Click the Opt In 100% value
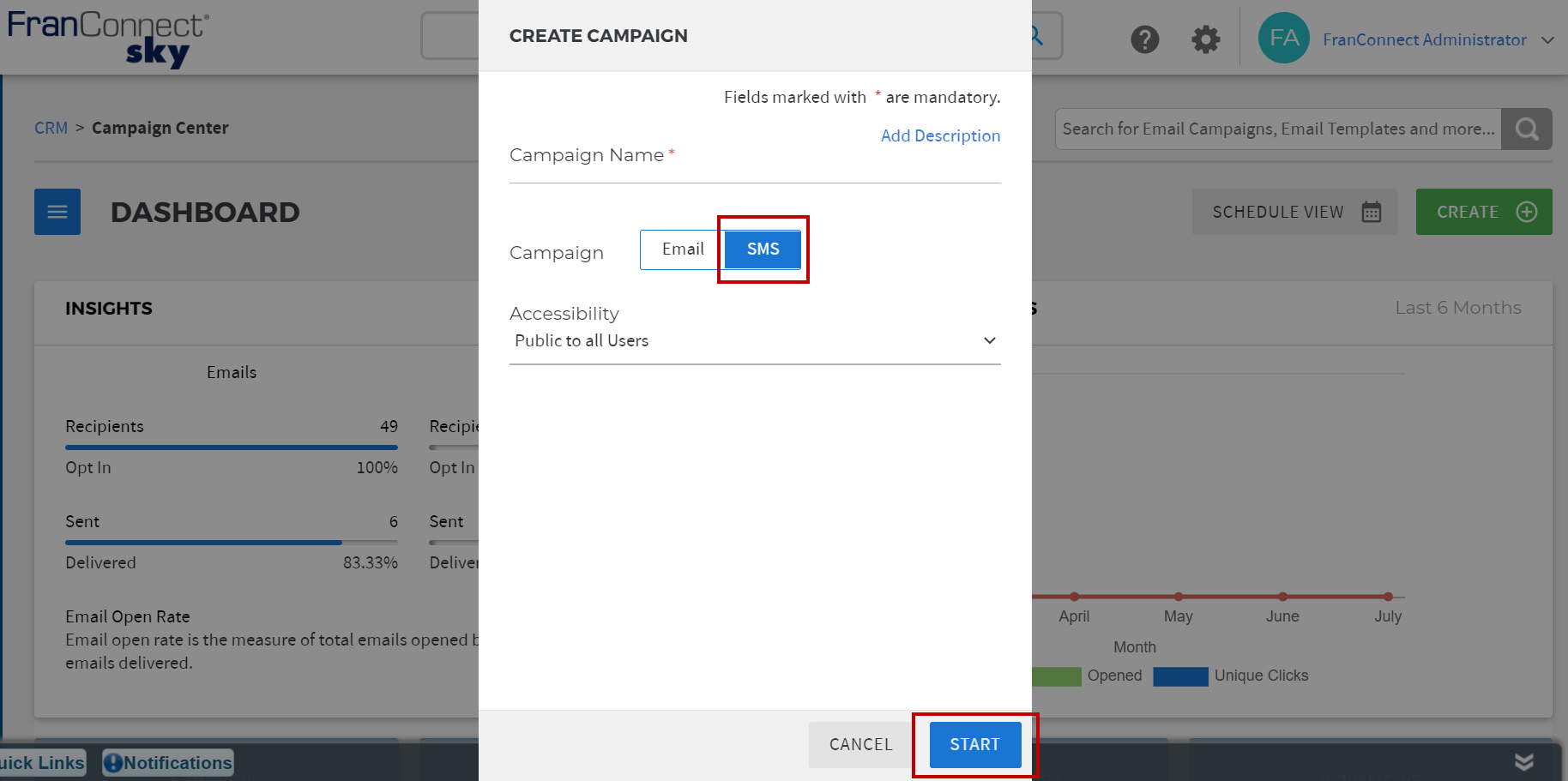This screenshot has width=1568, height=781. (x=377, y=467)
